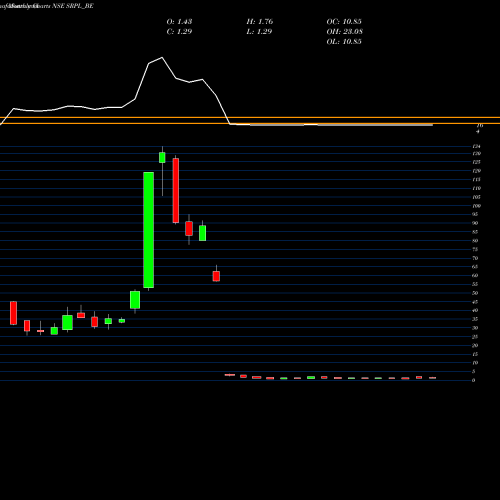
Task: Select the open value 'O: 1.43'
Action: pos(179,21)
